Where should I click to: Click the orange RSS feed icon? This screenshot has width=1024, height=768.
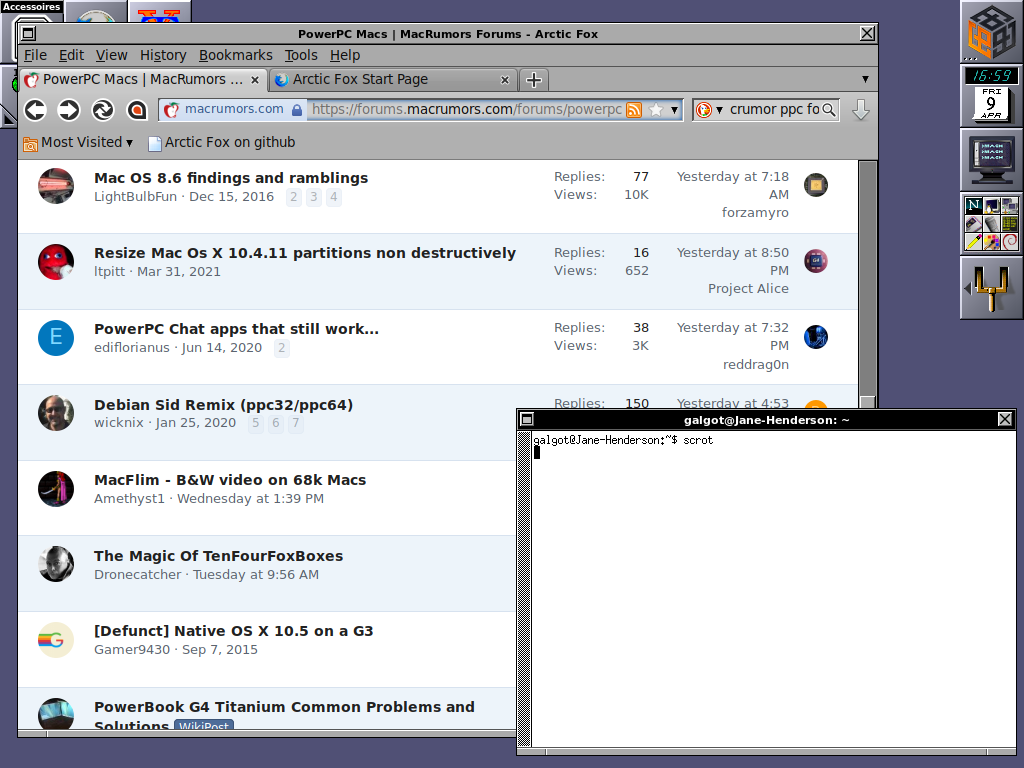[634, 110]
